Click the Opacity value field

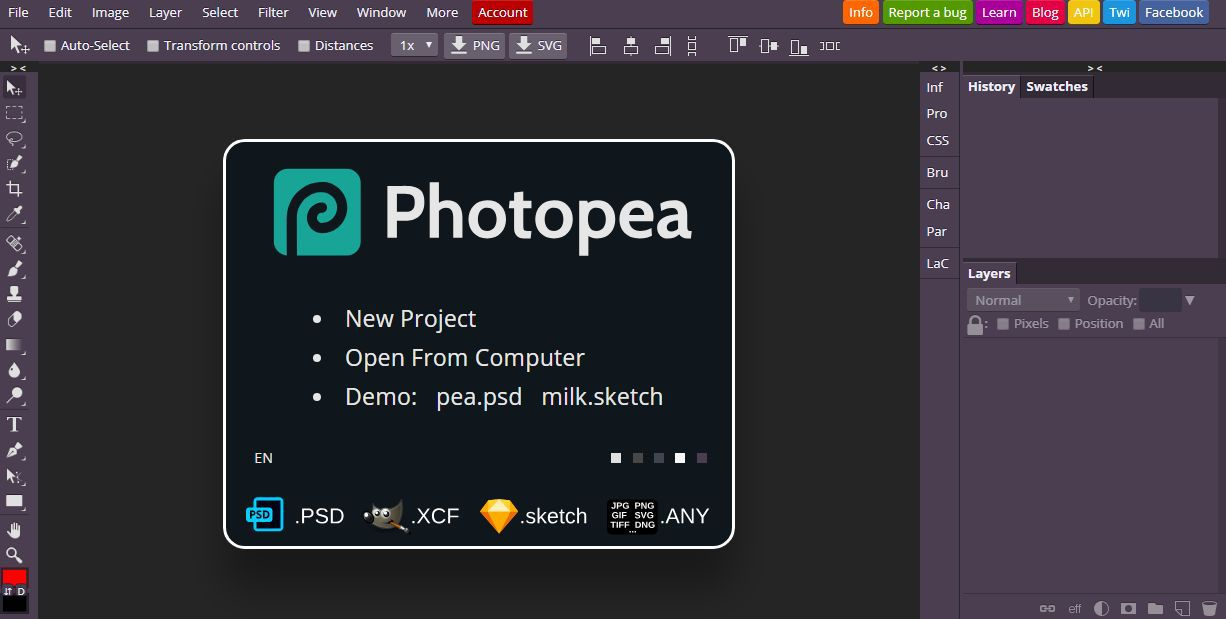[1160, 300]
